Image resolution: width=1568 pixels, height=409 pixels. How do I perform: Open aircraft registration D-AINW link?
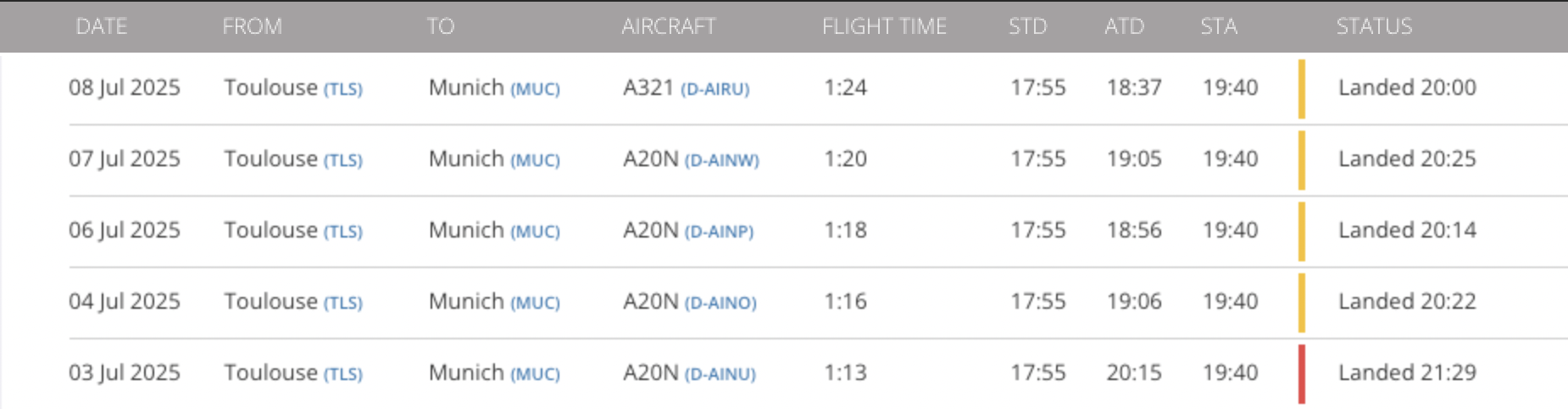pyautogui.click(x=721, y=160)
